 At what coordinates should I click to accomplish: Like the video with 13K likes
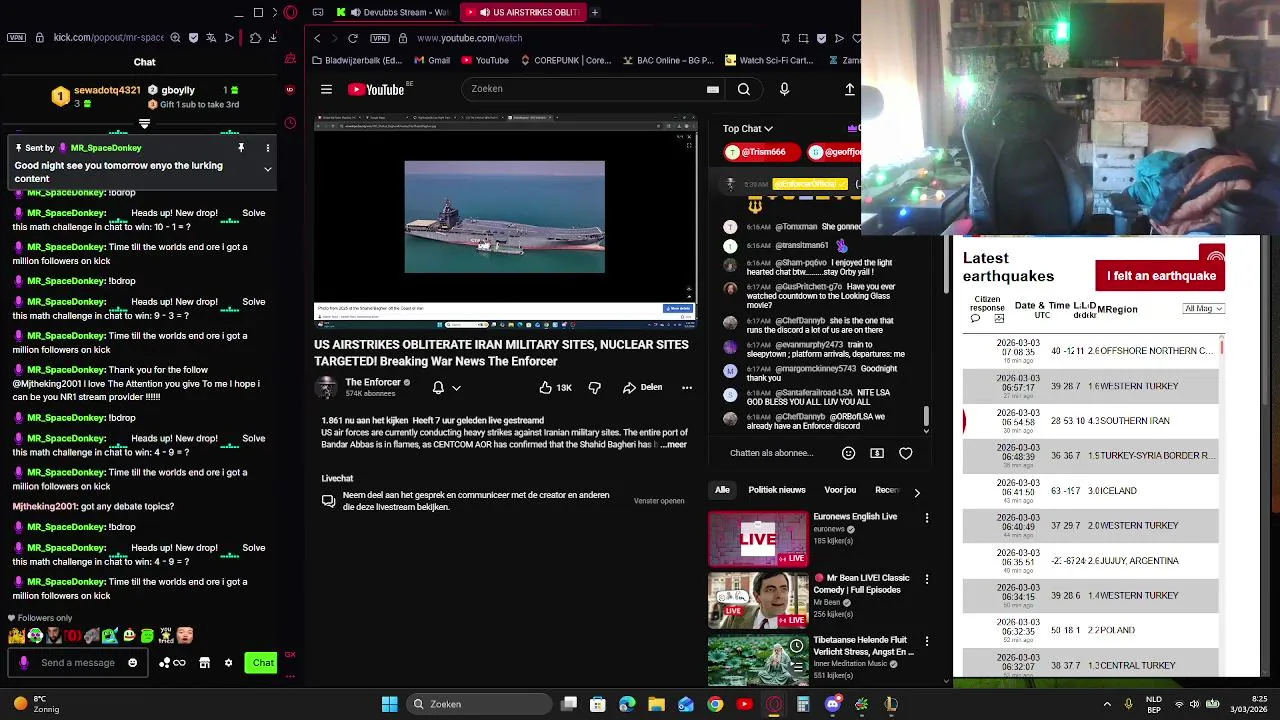point(555,387)
